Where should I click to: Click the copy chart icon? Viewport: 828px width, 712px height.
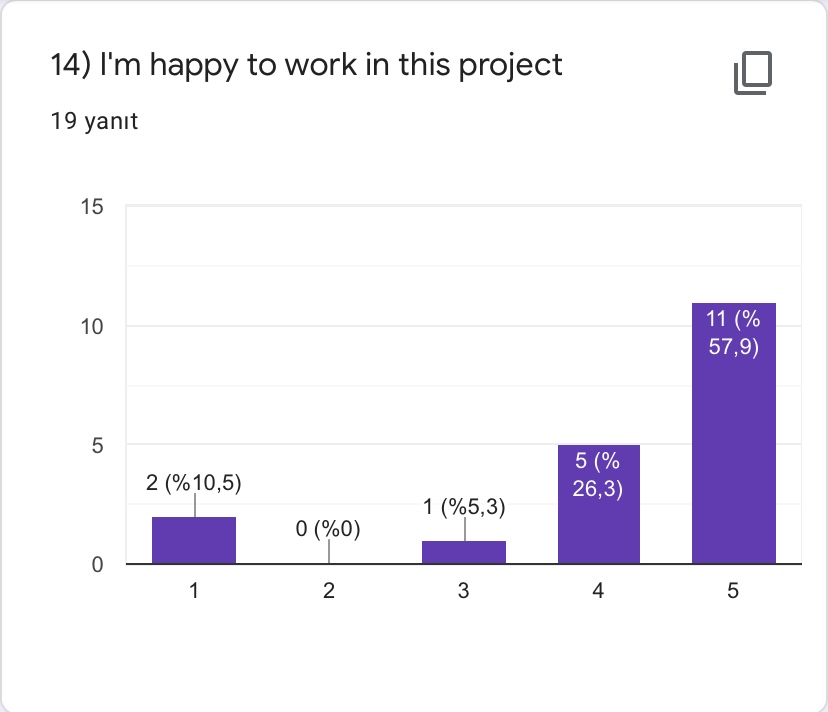click(753, 75)
